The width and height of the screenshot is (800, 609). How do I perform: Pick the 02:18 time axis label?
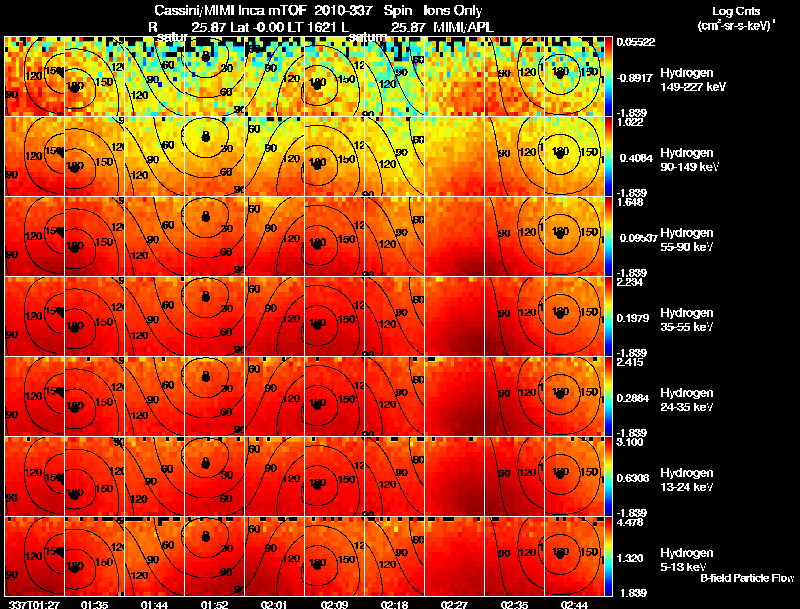click(394, 604)
